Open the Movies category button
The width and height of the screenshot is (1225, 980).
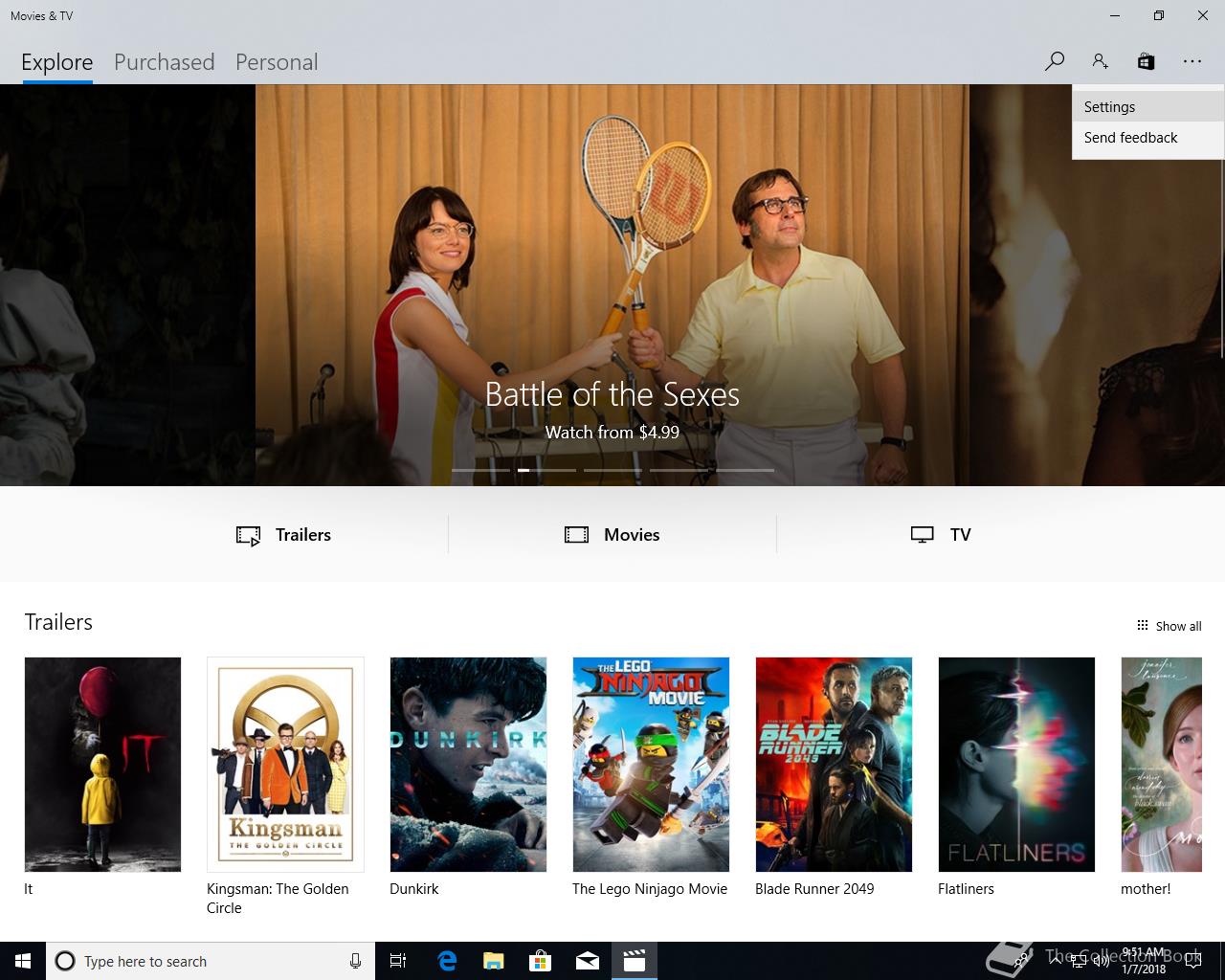coord(612,535)
